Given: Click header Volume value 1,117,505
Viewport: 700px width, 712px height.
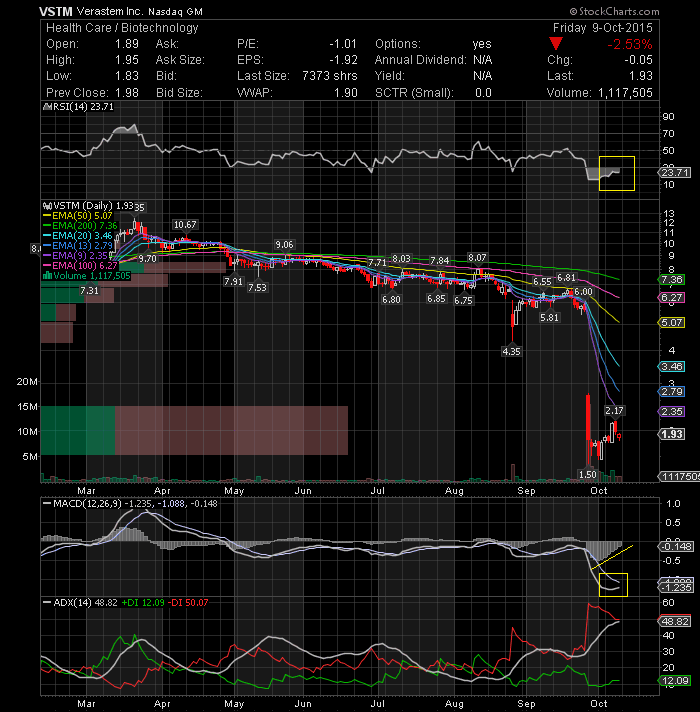Looking at the screenshot, I should pyautogui.click(x=625, y=93).
